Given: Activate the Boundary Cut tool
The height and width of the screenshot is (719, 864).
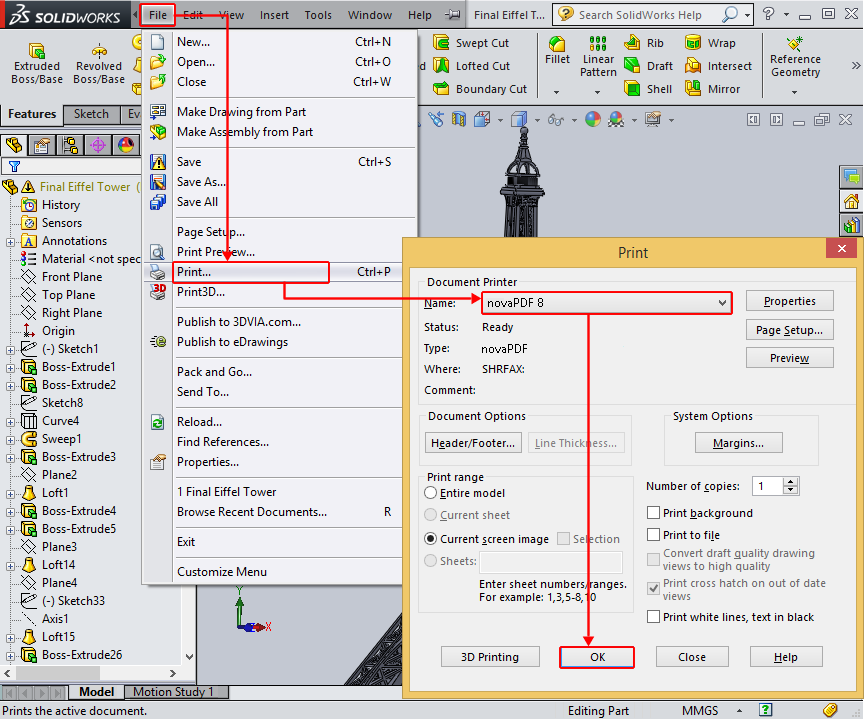Looking at the screenshot, I should 480,88.
